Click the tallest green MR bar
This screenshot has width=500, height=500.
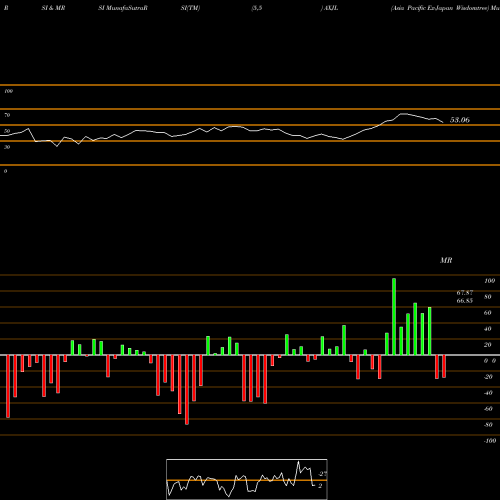[x=394, y=317]
